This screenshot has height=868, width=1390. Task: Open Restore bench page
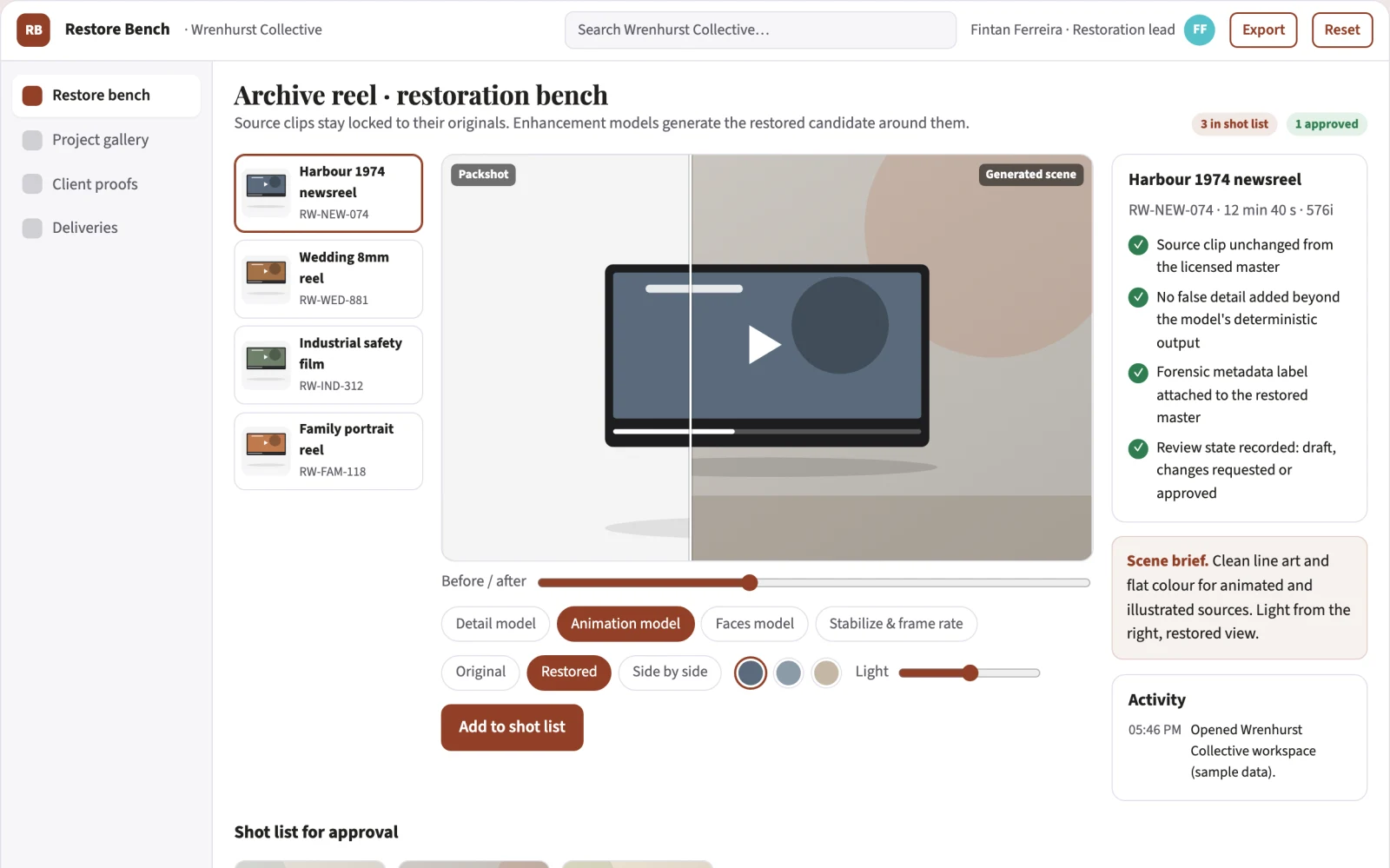106,96
